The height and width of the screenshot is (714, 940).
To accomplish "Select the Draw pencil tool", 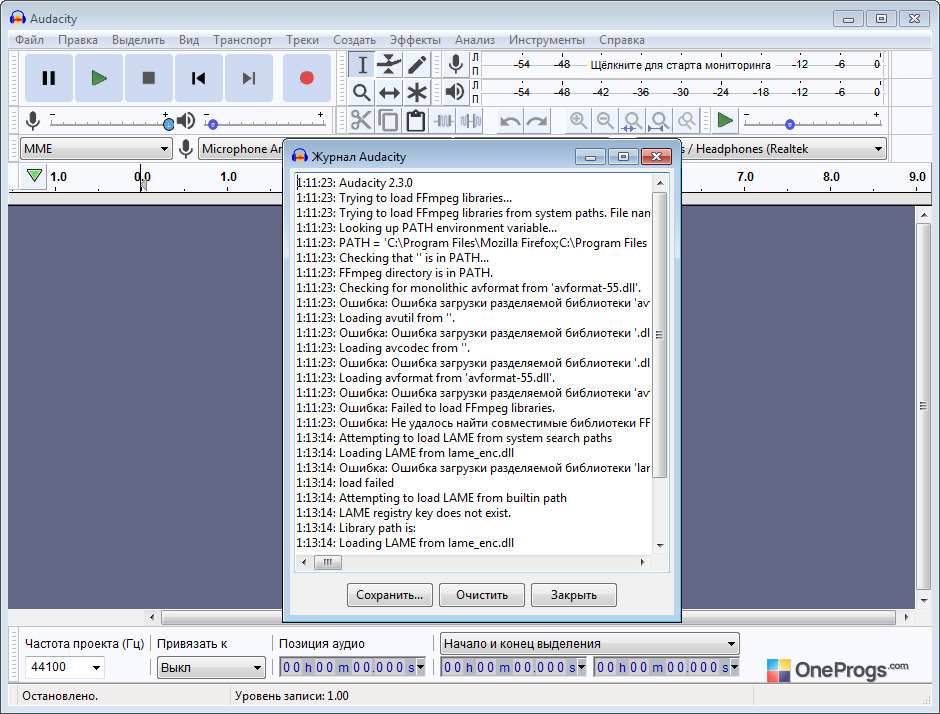I will tap(417, 65).
